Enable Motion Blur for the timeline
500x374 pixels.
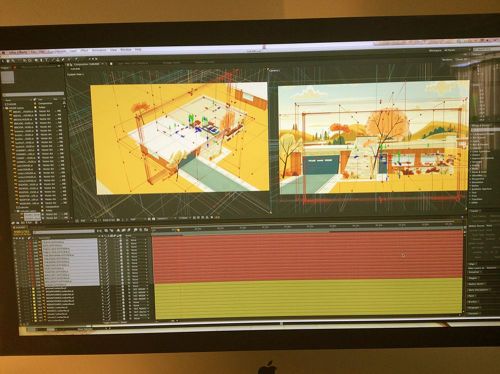coord(129,230)
